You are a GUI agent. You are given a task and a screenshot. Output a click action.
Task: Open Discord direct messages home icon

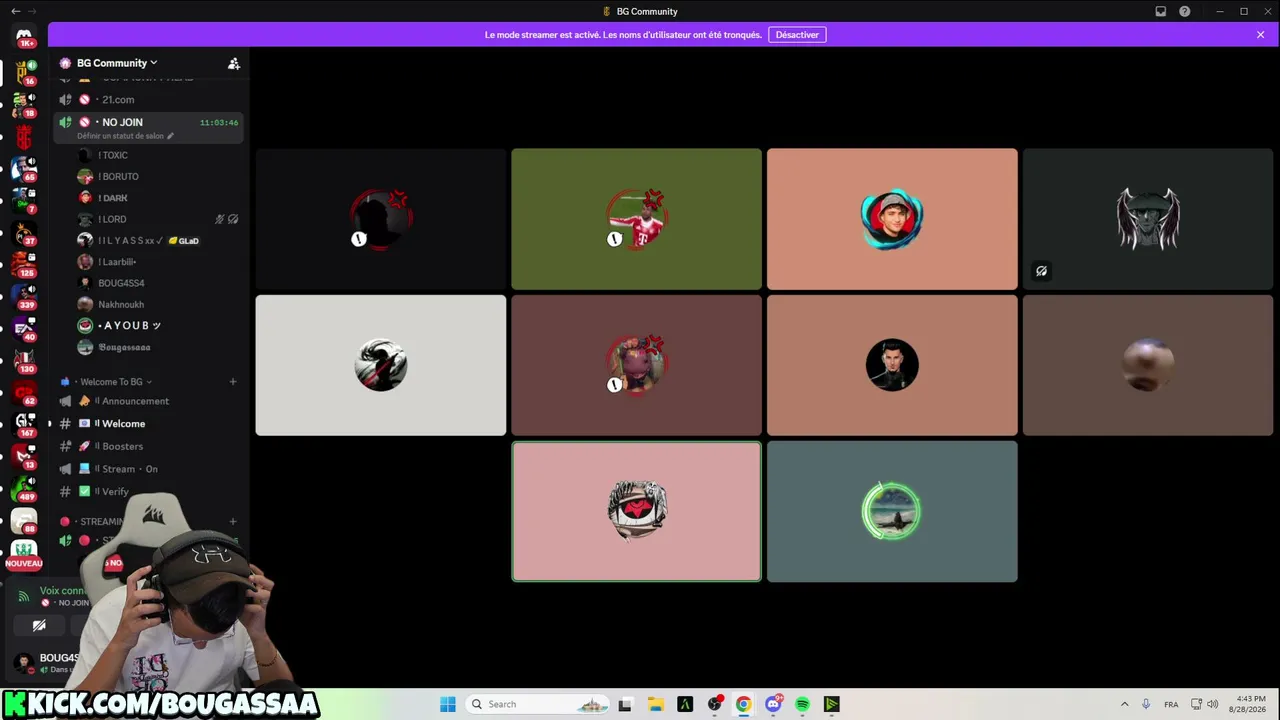pos(24,37)
